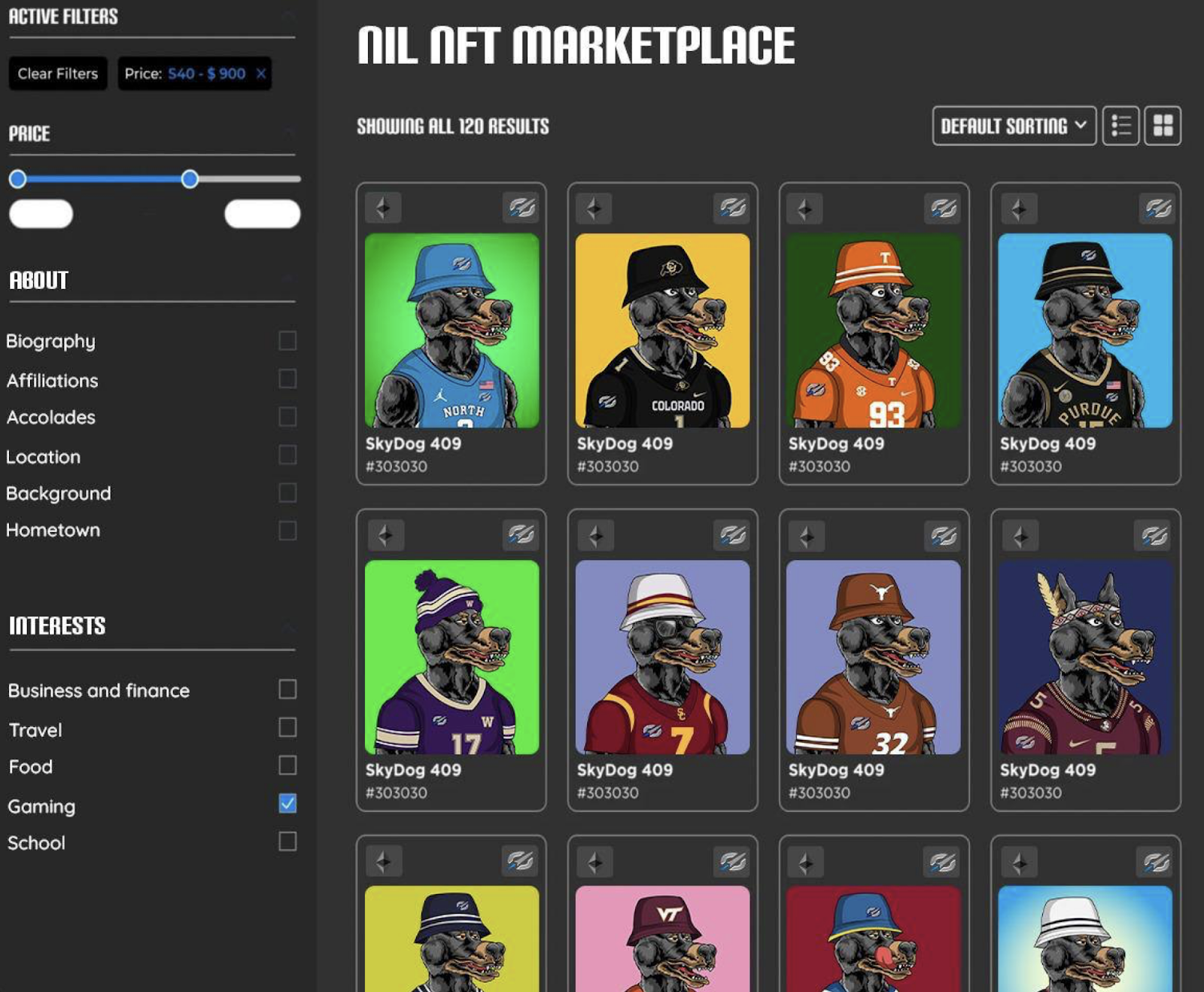The image size is (1204, 992).
Task: Open the SkyDog in blue North Carolina jersey image
Action: coord(451,330)
